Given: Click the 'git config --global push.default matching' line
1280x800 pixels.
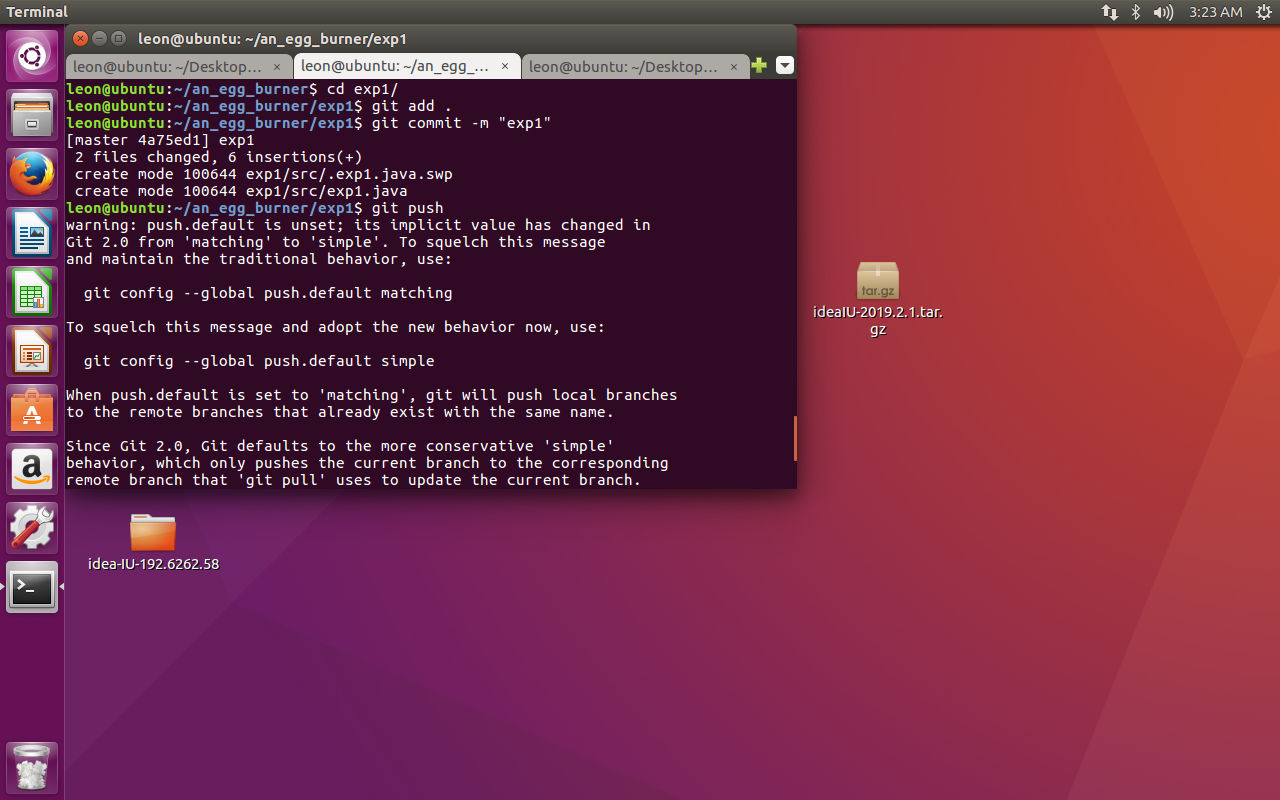Looking at the screenshot, I should [268, 293].
